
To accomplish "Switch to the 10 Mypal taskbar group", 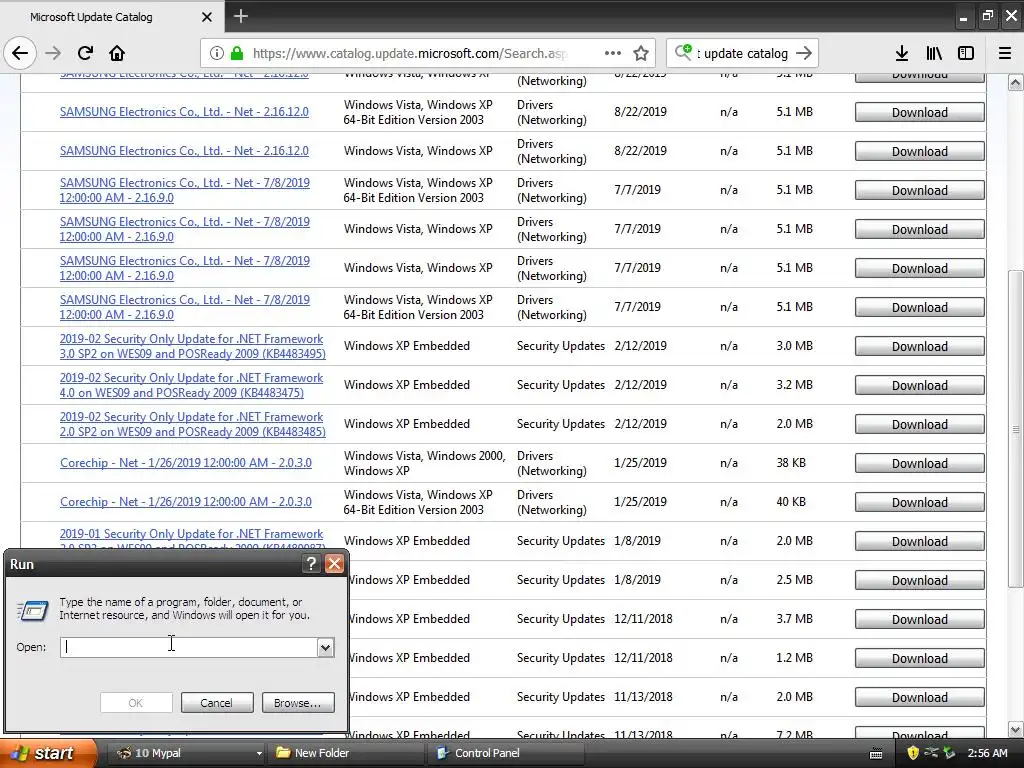I will tap(183, 754).
